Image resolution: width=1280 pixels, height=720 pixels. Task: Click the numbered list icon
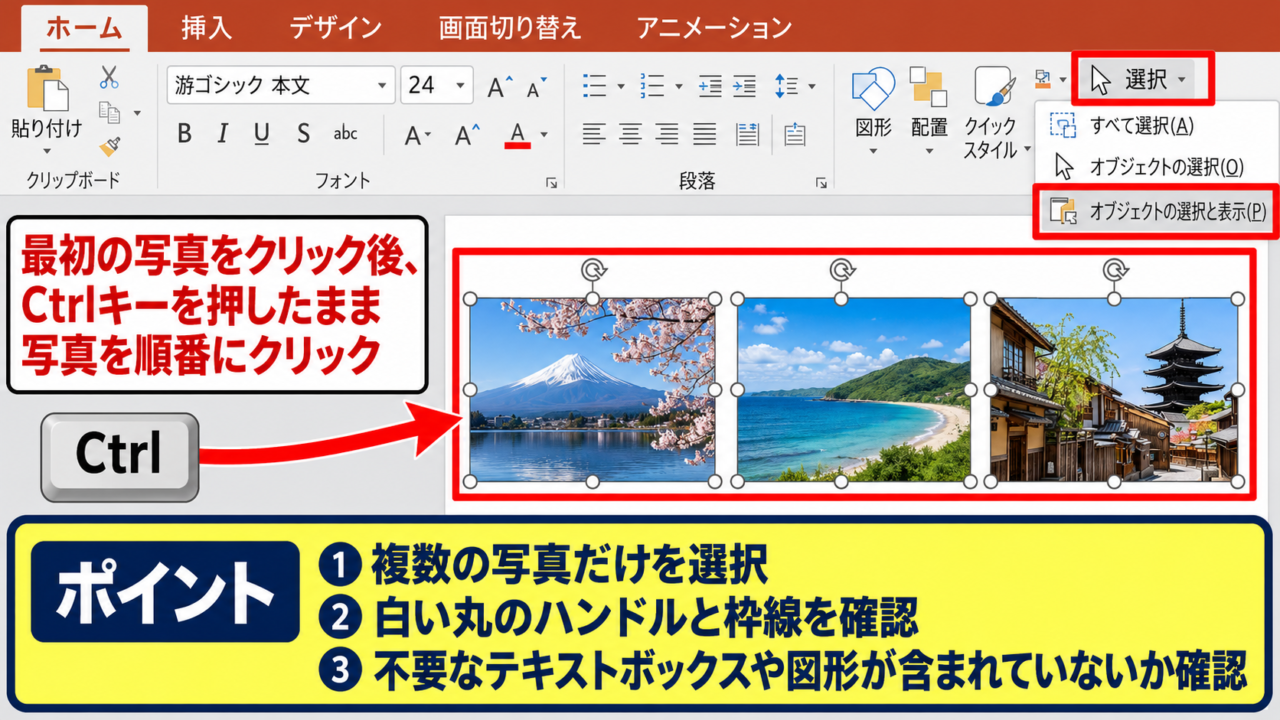click(x=652, y=86)
